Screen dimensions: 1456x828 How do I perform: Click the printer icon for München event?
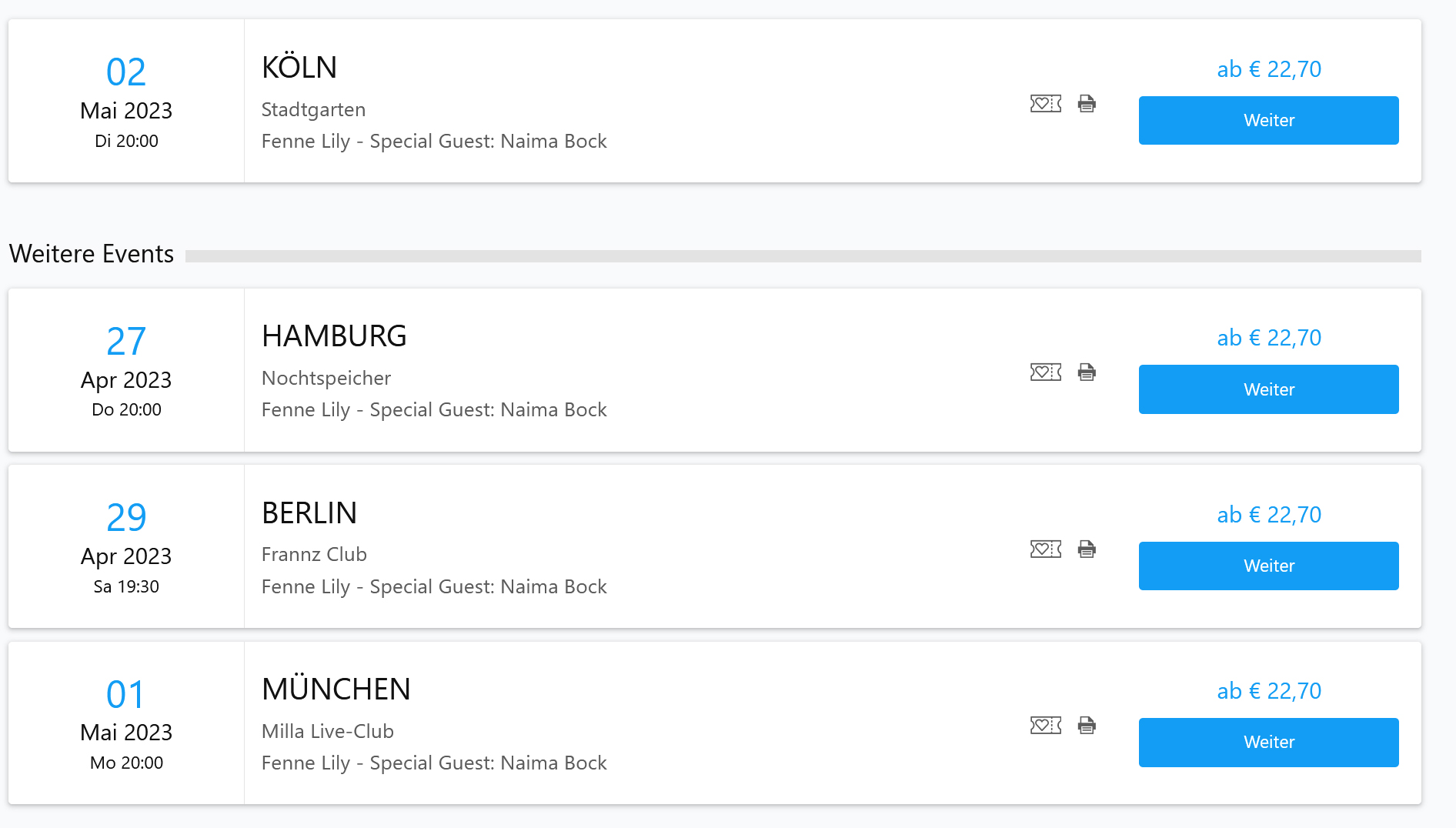point(1087,725)
